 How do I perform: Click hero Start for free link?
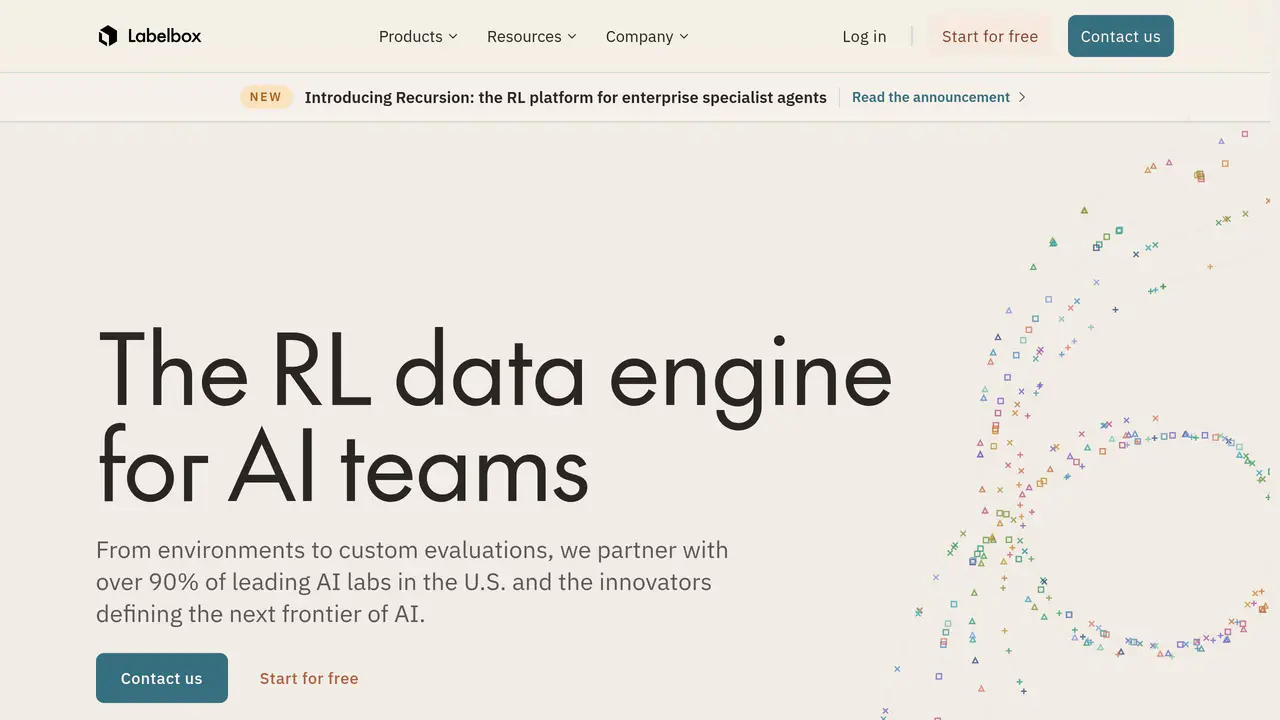point(309,678)
